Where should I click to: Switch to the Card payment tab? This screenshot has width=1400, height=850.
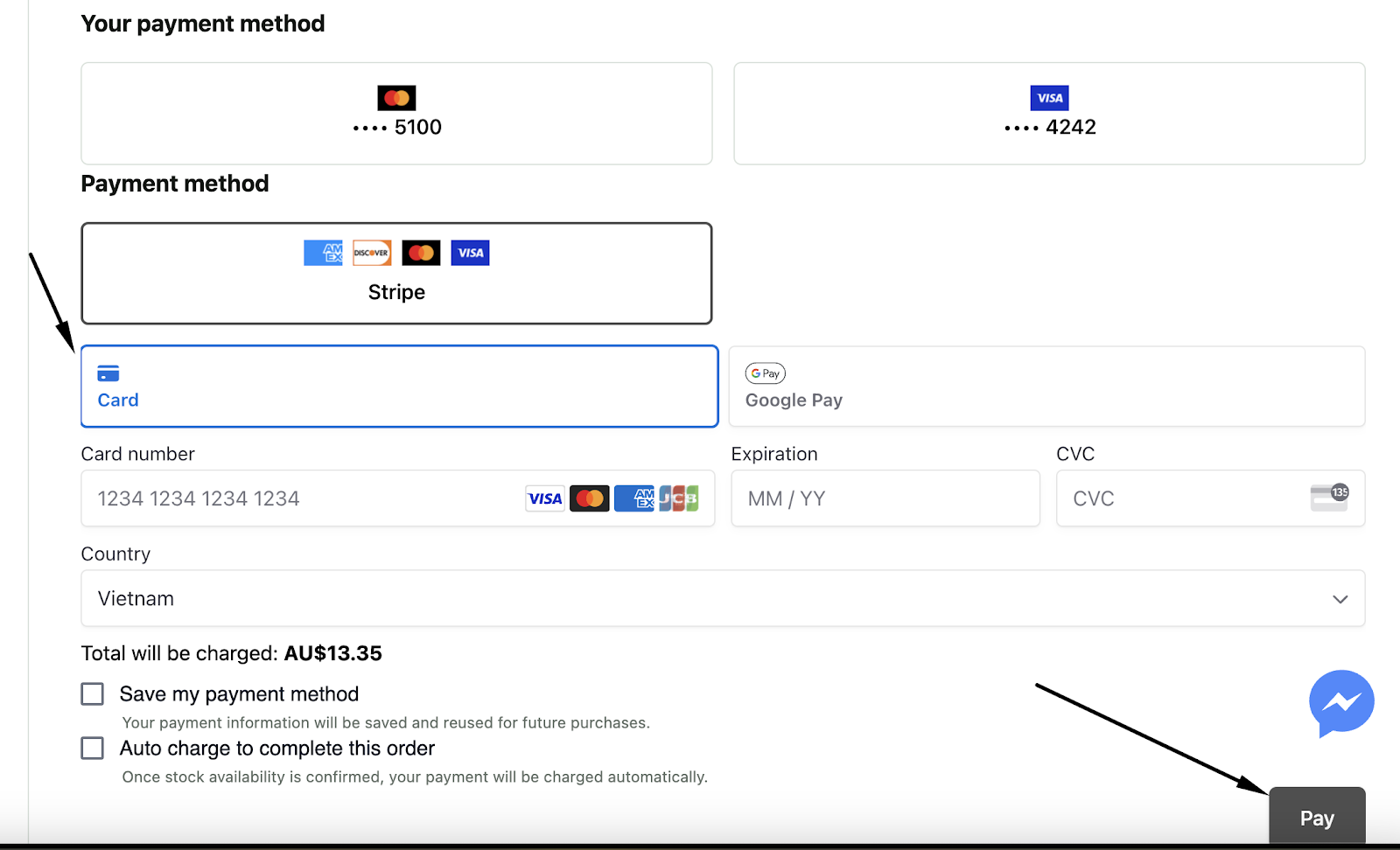pos(400,387)
